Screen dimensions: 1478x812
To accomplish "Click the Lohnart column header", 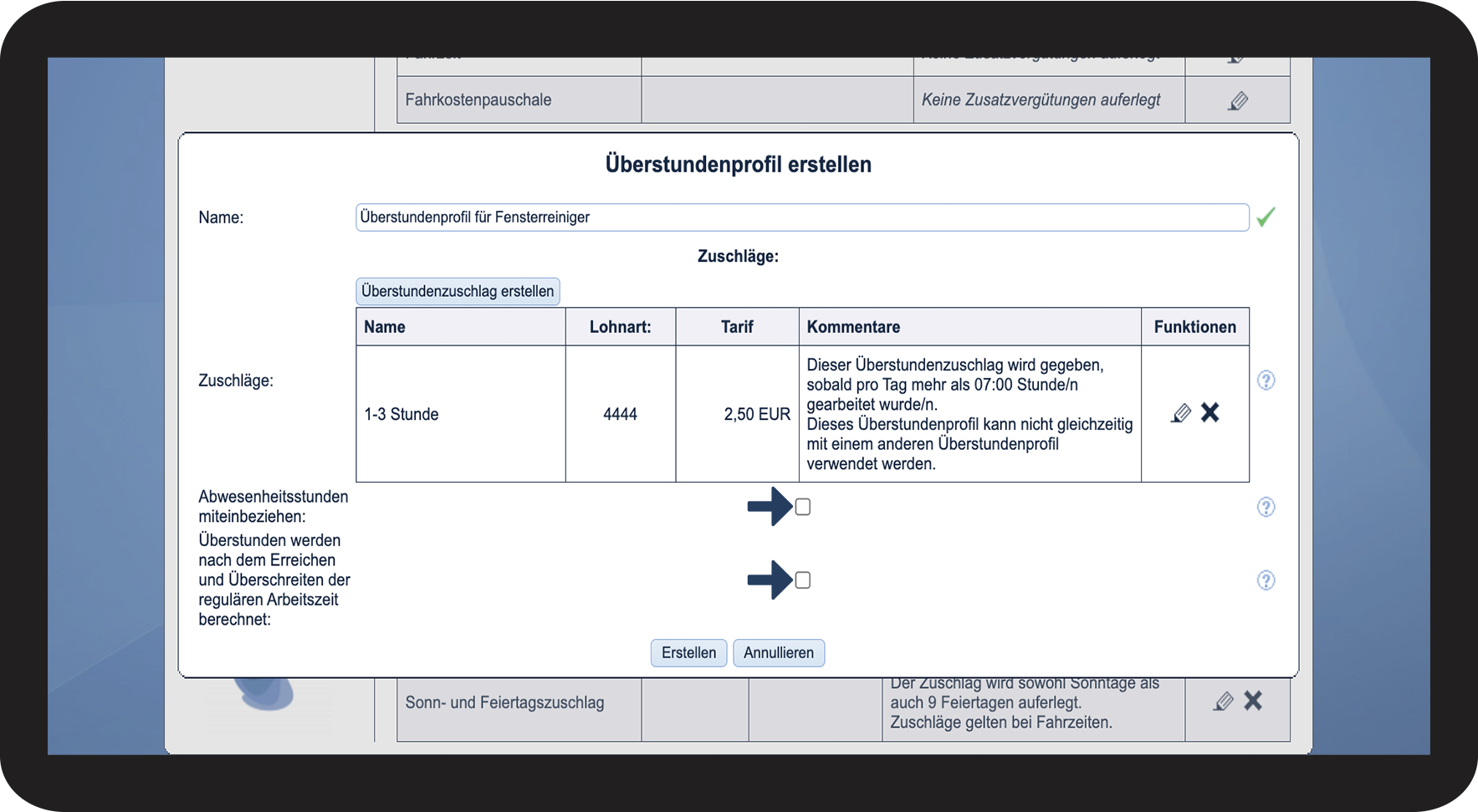I will (621, 327).
